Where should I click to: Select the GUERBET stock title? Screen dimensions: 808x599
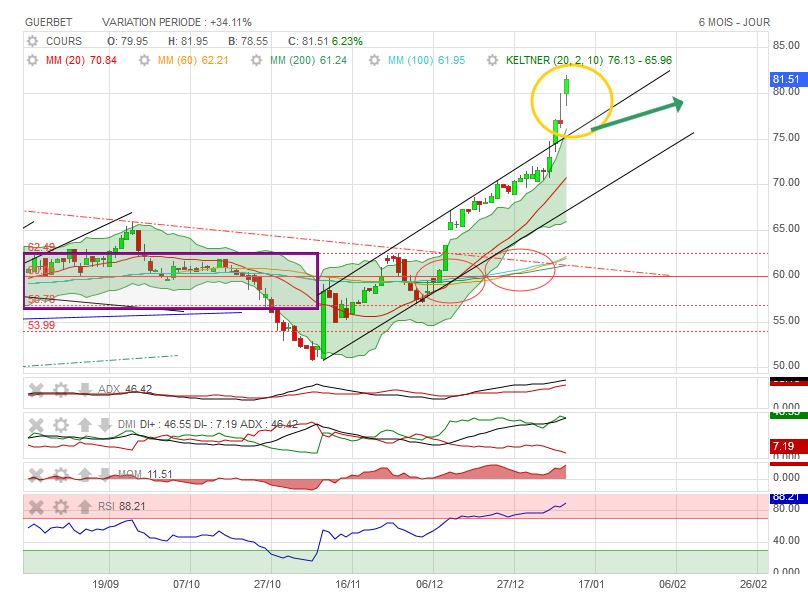48,22
